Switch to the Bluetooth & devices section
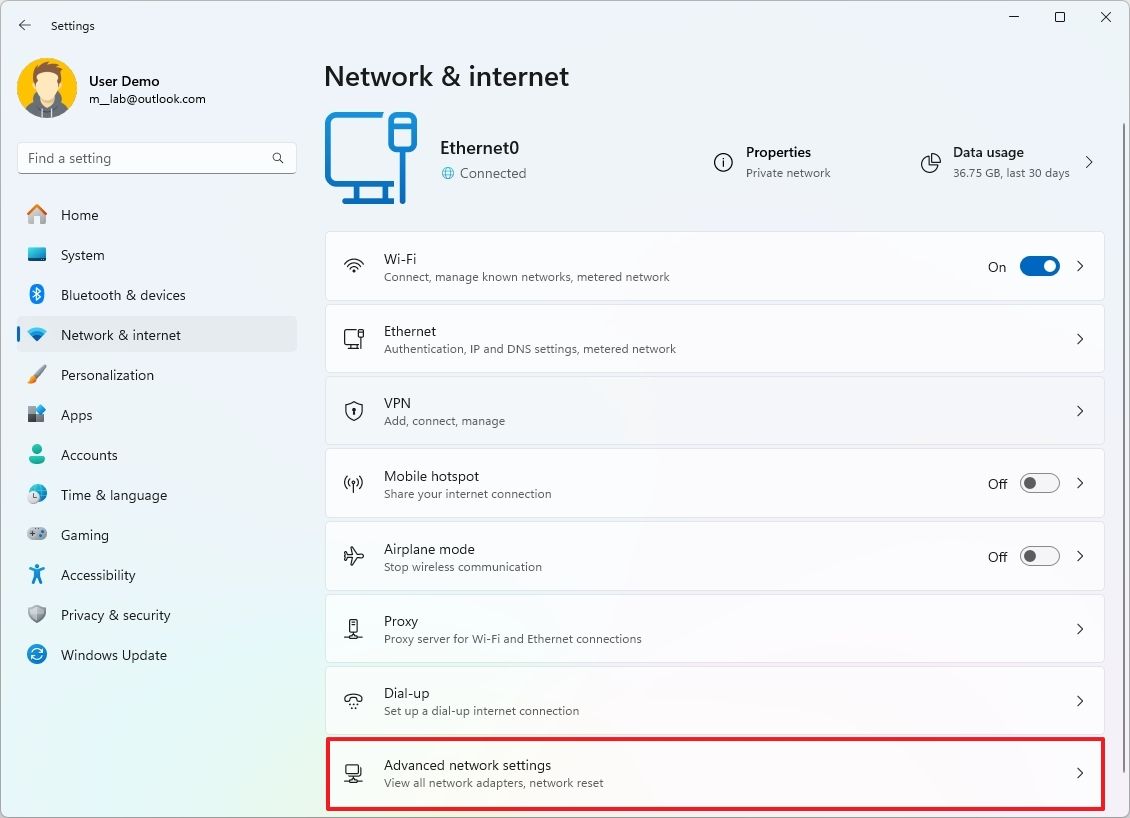This screenshot has width=1130, height=818. (x=124, y=295)
